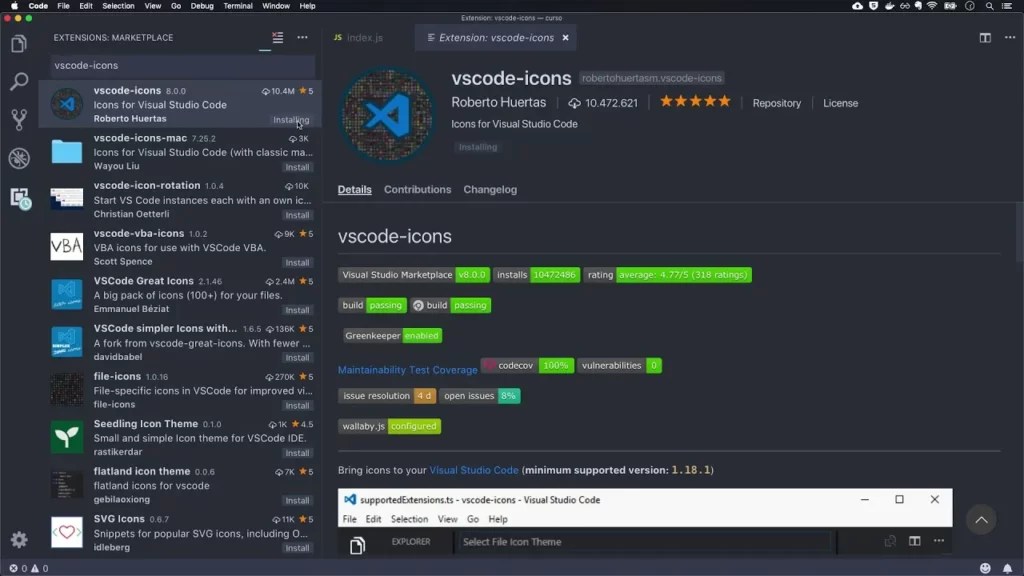Open the Wi-Fi menu bar icon
The image size is (1024, 576).
[932, 6]
